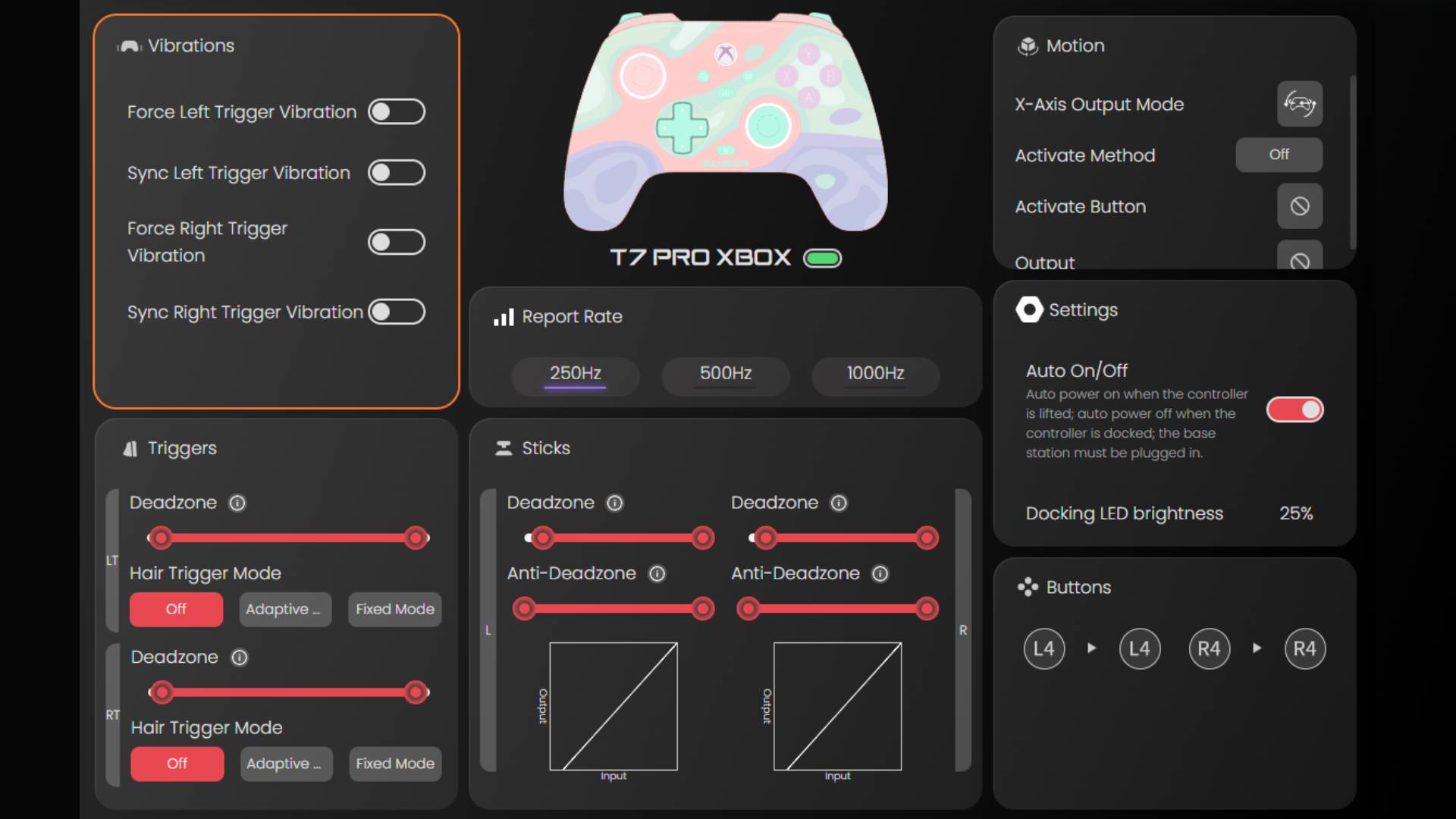Click the Motion panel scrollbar
Screen dimensions: 1456x819
(x=1353, y=162)
